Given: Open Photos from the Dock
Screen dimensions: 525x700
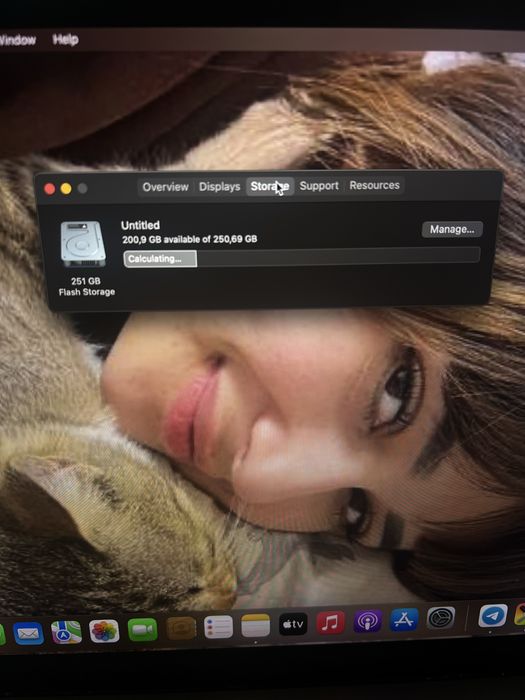Looking at the screenshot, I should click(104, 631).
